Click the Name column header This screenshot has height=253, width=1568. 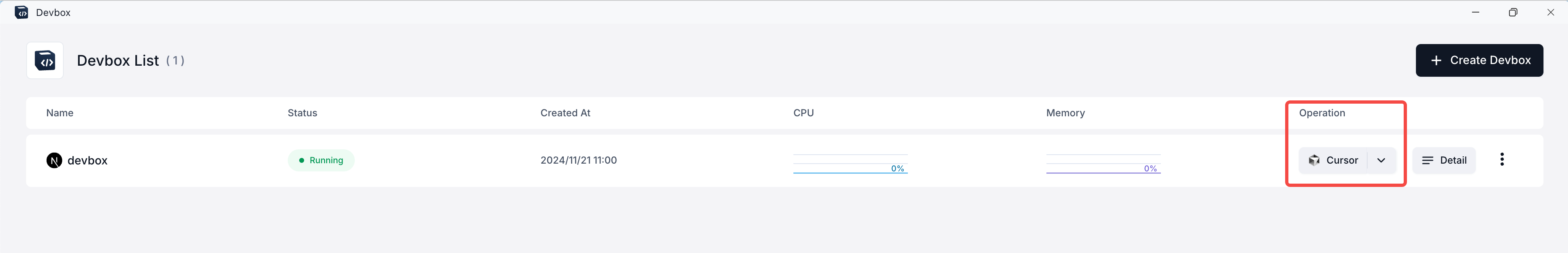click(60, 113)
